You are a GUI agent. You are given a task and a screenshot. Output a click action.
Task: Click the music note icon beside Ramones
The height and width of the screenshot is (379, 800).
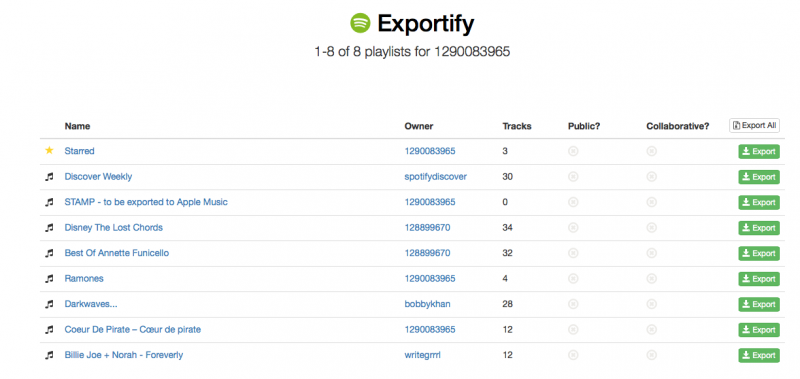pyautogui.click(x=49, y=279)
